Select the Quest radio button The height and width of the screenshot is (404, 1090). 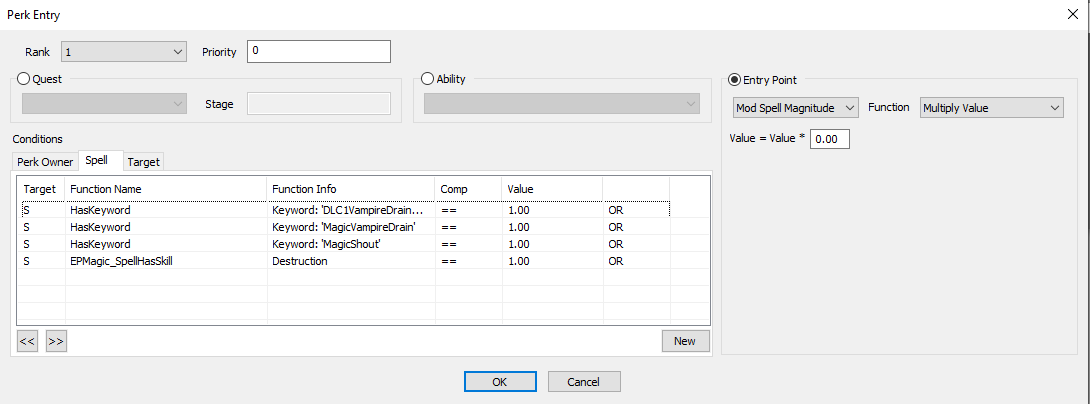(x=24, y=80)
